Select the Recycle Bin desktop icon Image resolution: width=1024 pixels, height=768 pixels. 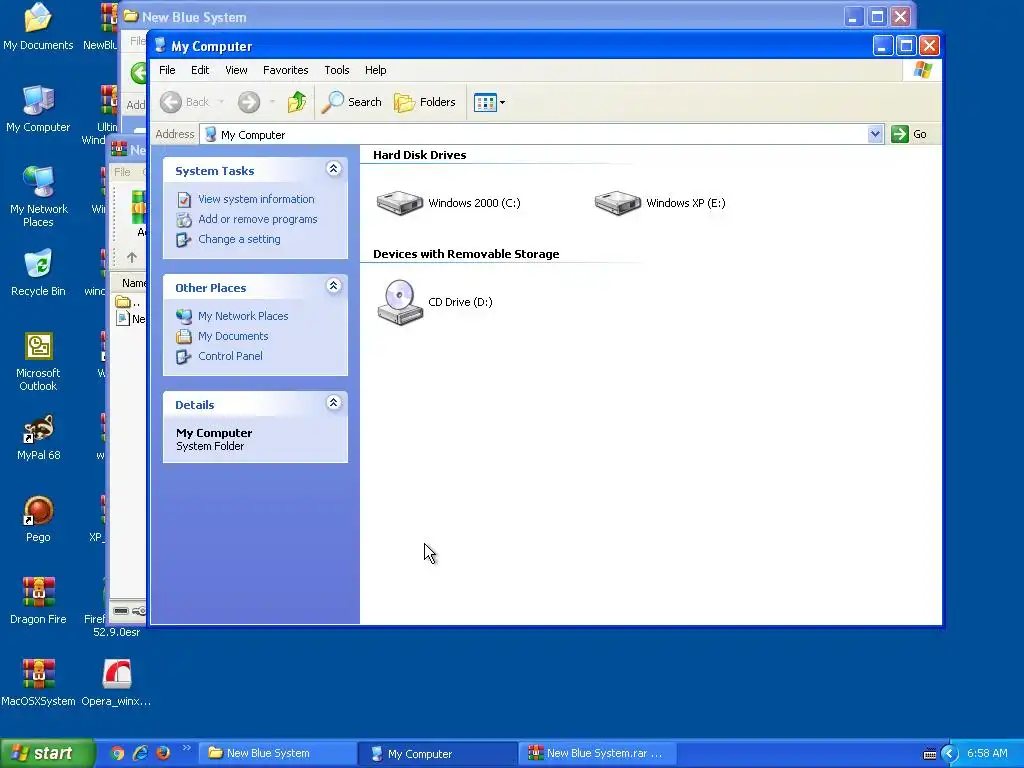(x=38, y=272)
